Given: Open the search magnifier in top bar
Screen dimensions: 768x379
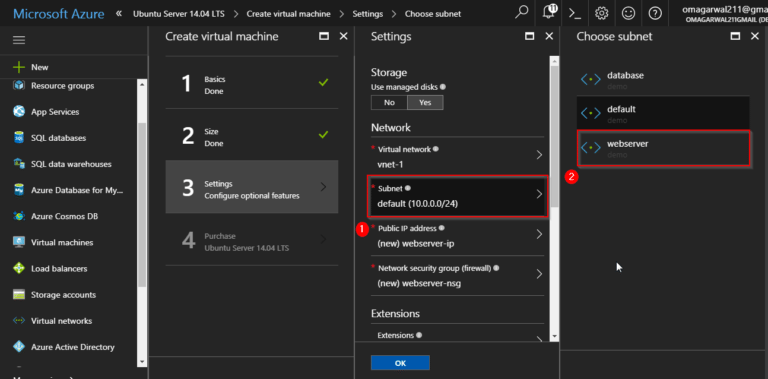Looking at the screenshot, I should click(522, 13).
